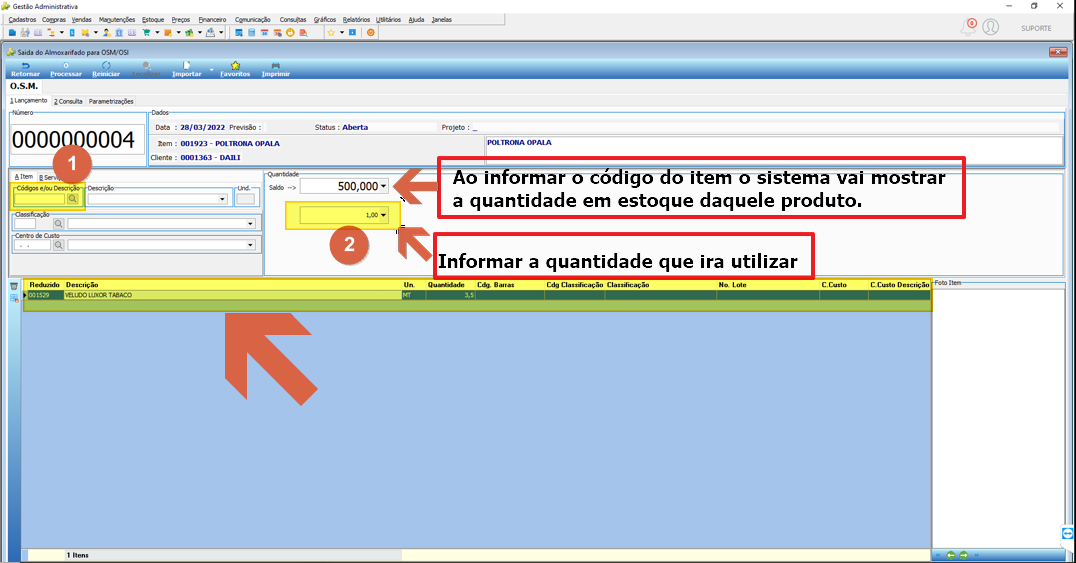Open the Vendas menu

pyautogui.click(x=82, y=19)
